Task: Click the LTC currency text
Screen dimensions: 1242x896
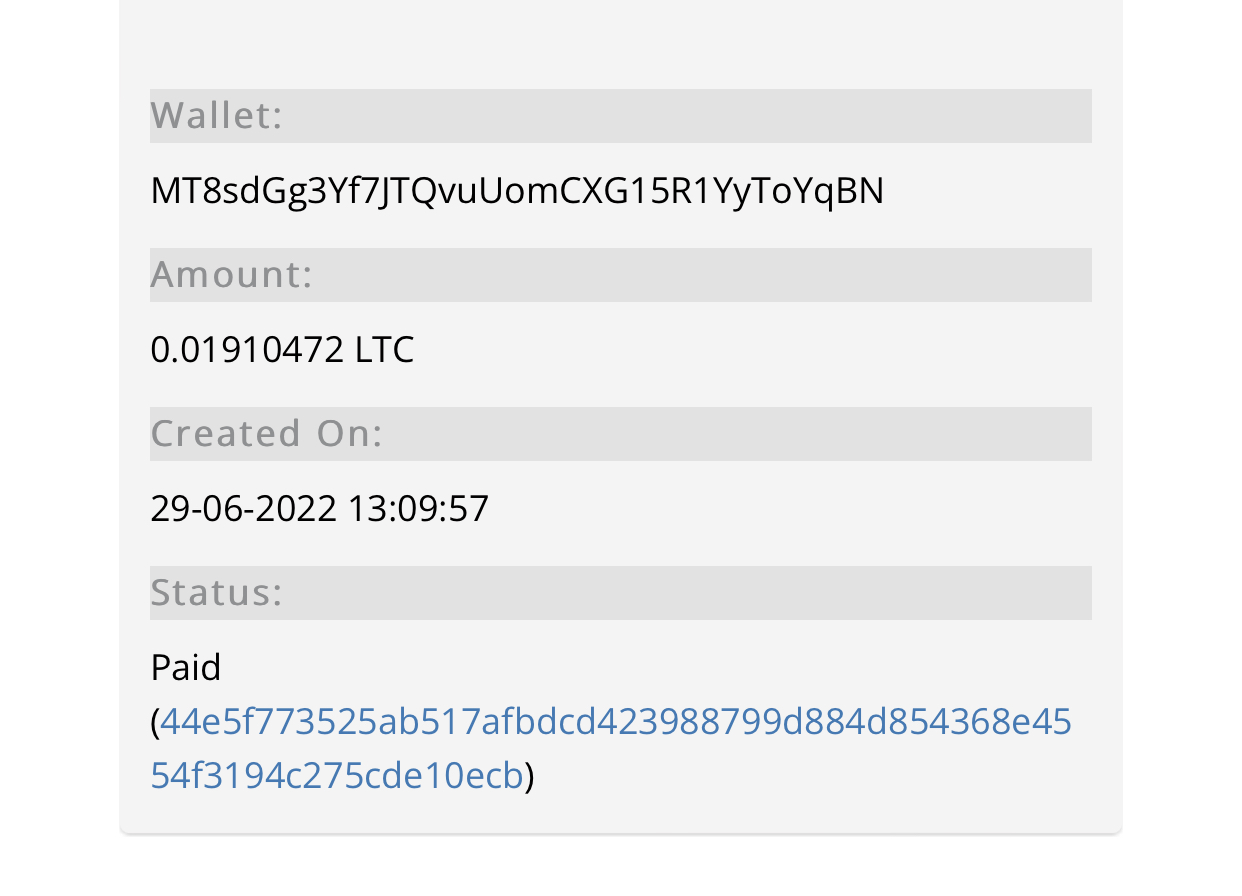Action: (x=384, y=350)
